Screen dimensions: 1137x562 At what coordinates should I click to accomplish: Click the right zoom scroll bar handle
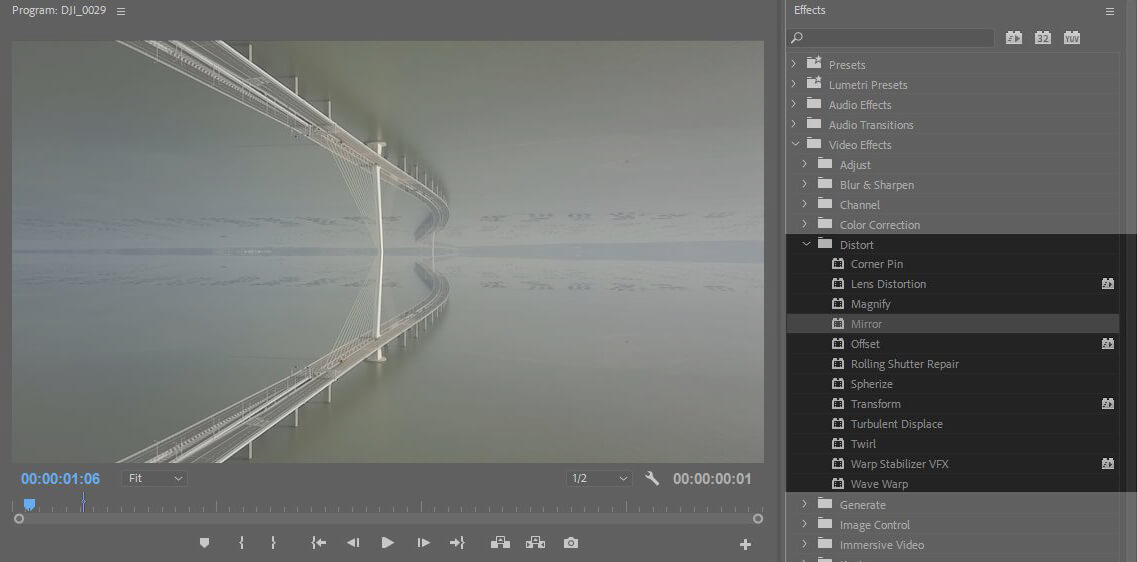coord(758,518)
